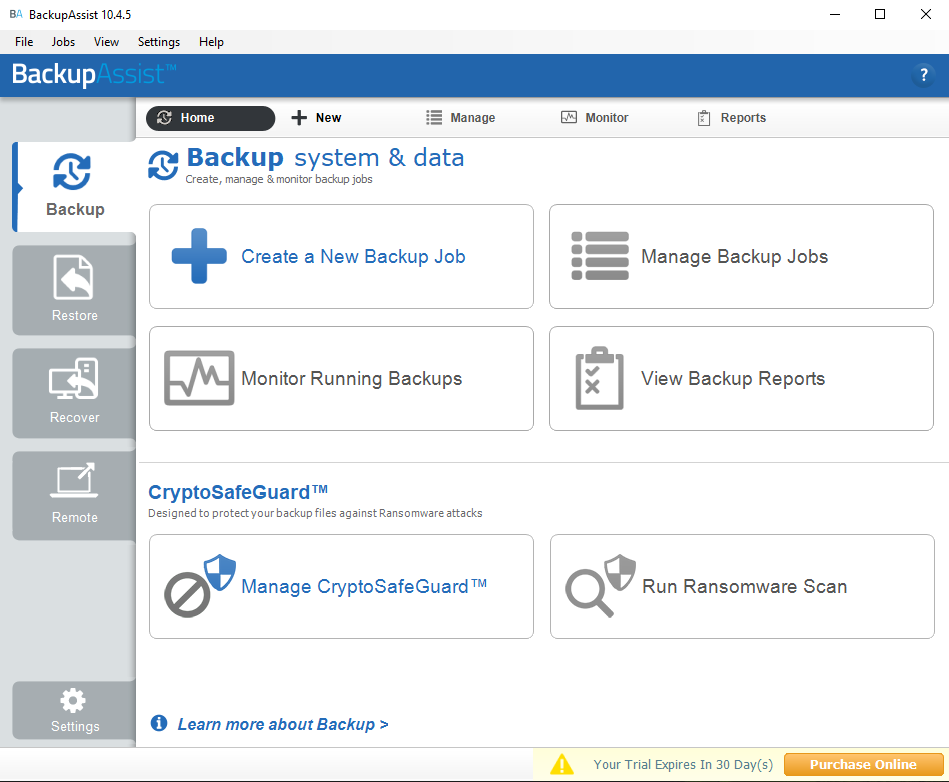This screenshot has width=949, height=782.
Task: Minimize the BackupAssist window
Action: point(835,15)
